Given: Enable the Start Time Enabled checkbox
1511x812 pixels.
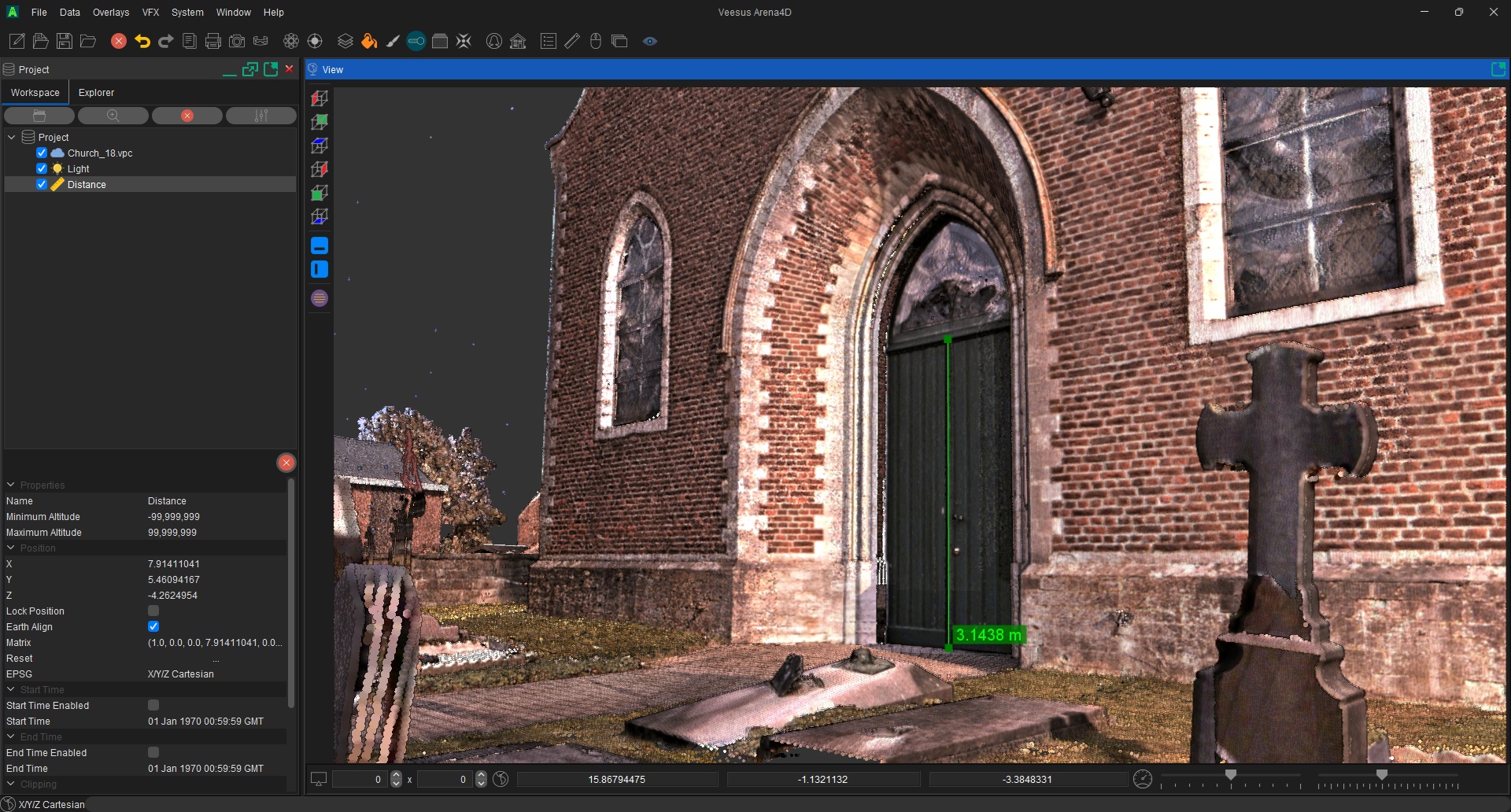Looking at the screenshot, I should click(153, 705).
